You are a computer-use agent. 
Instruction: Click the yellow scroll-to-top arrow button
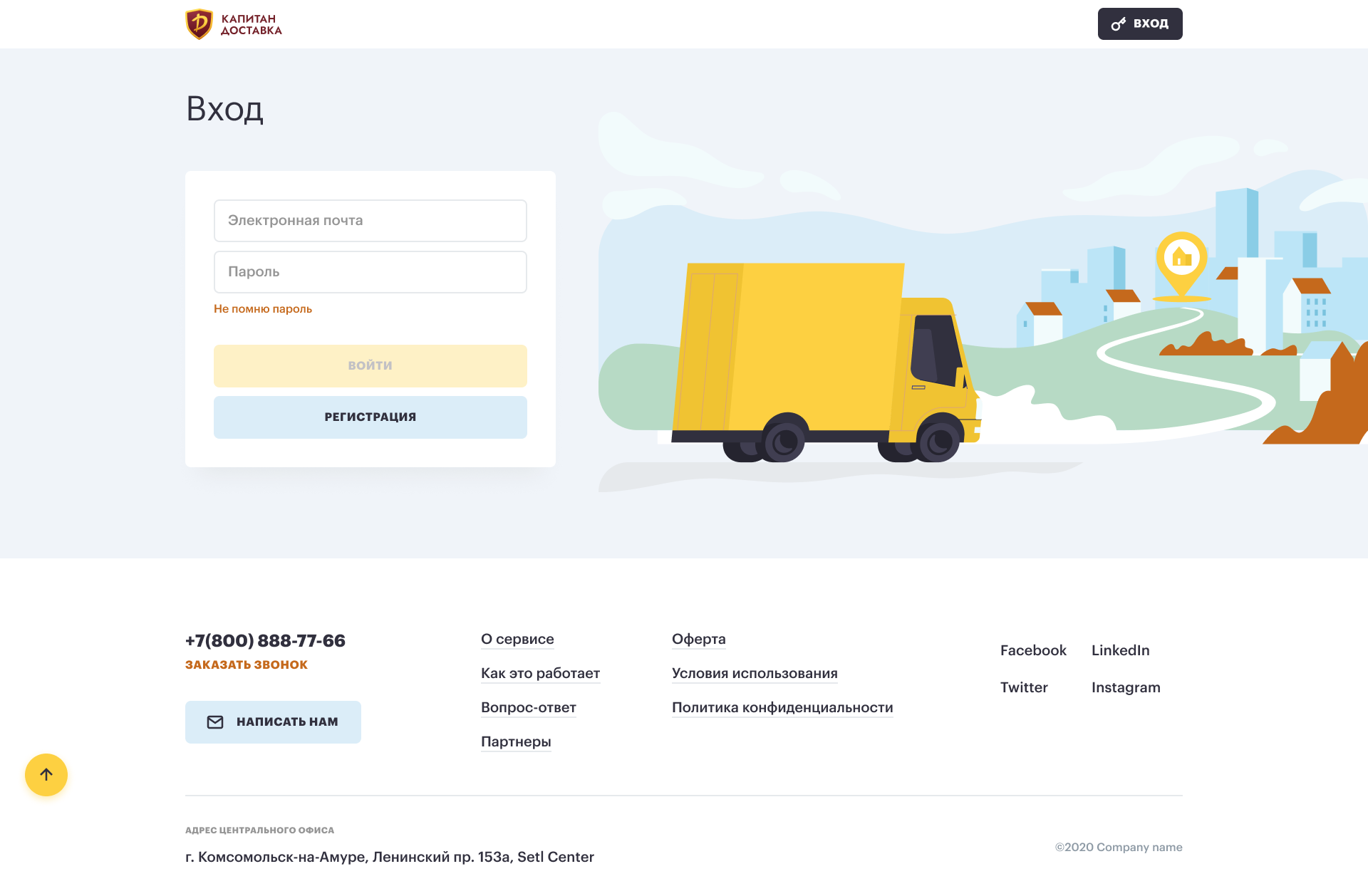click(x=46, y=775)
